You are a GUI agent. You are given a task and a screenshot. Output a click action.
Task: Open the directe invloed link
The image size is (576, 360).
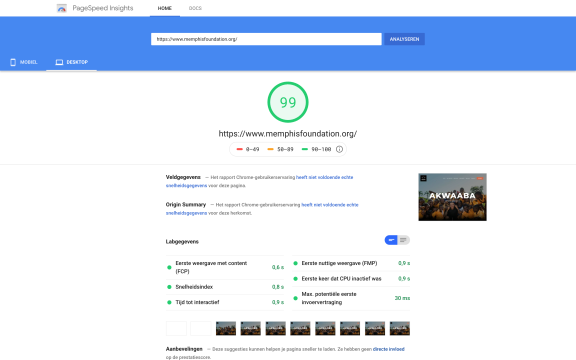coord(389,349)
